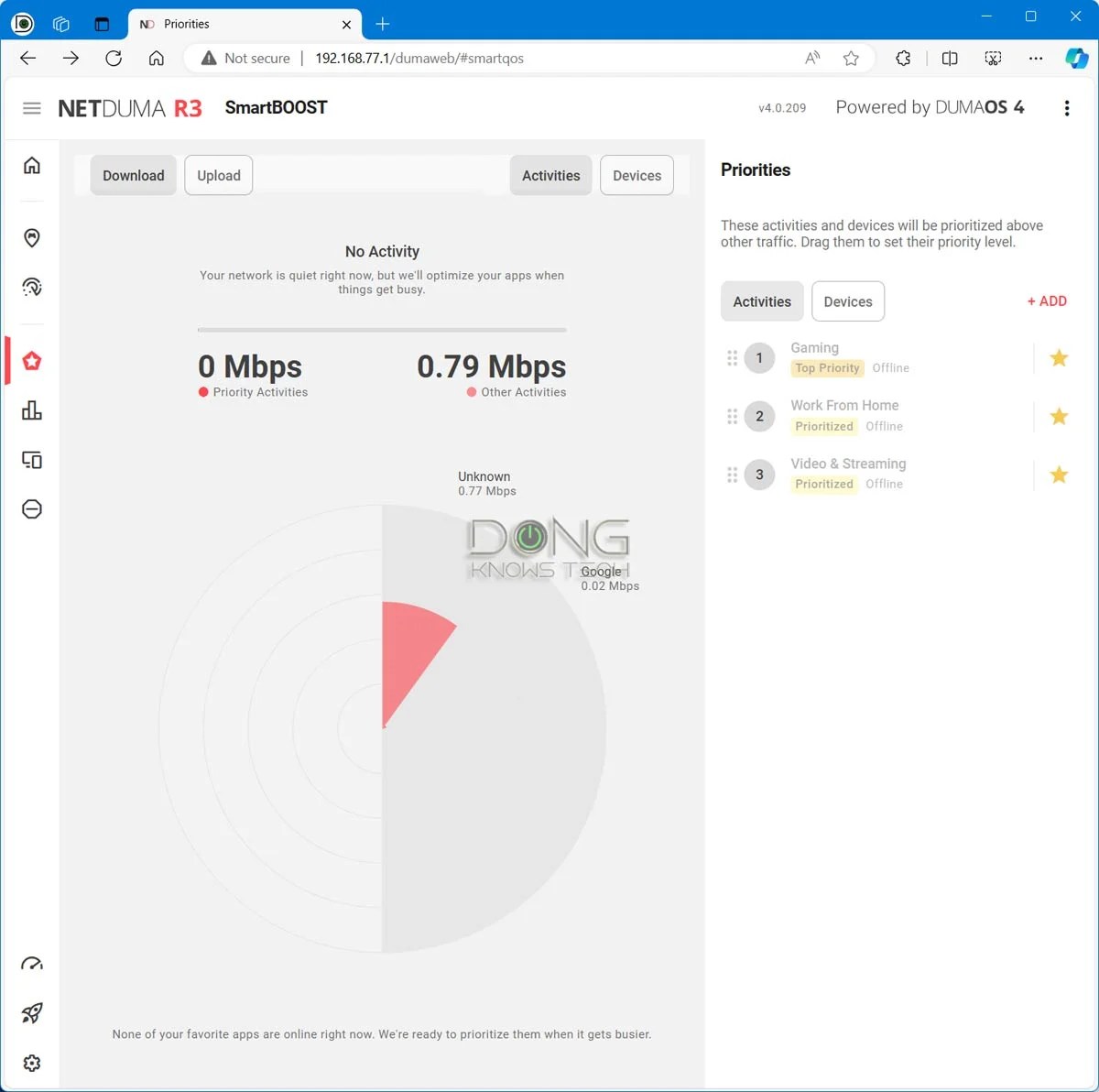Viewport: 1099px width, 1092px height.
Task: Click the Unknown 0.77 Mbps chart label
Action: (486, 484)
